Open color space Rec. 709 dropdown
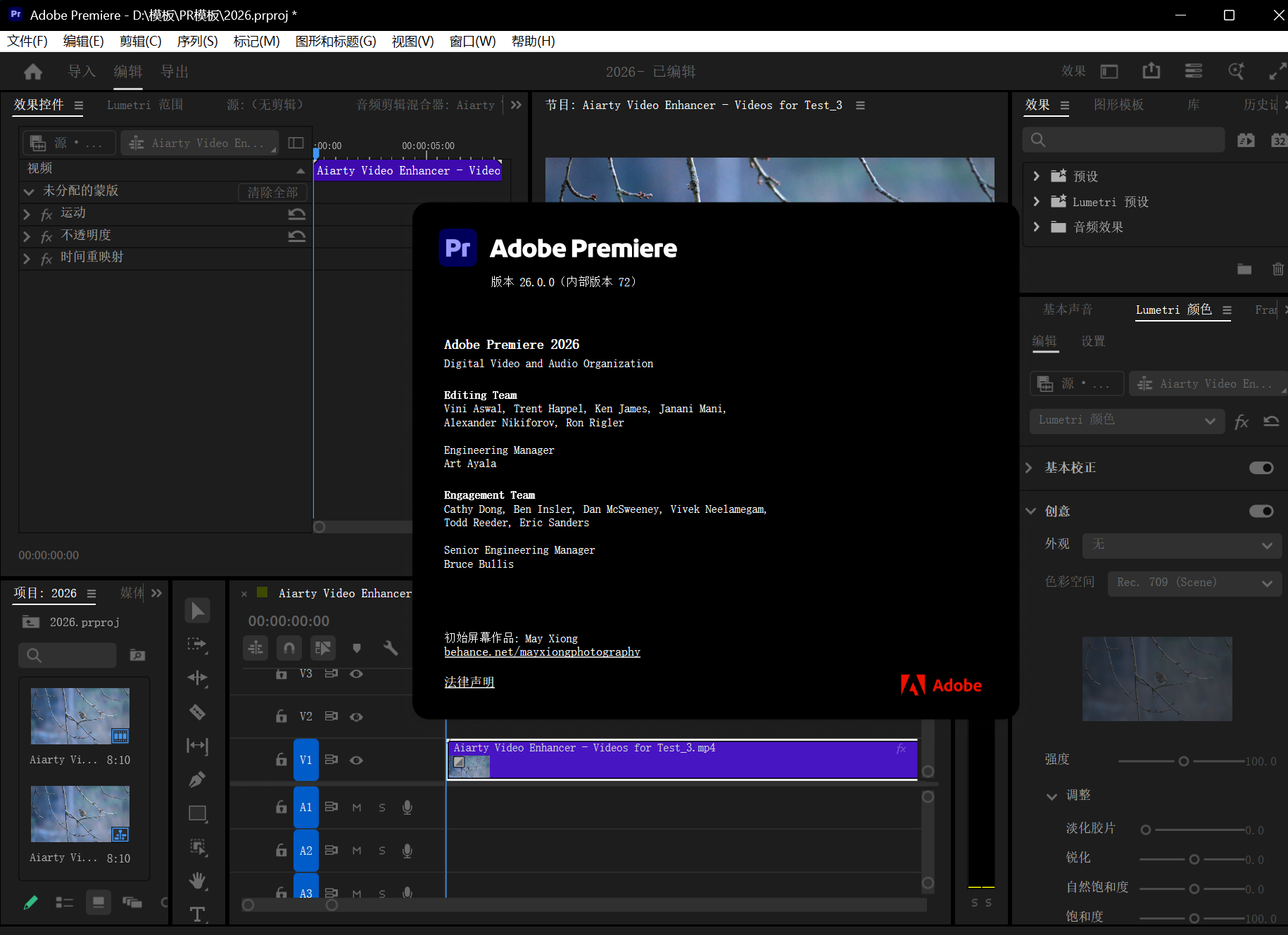 1195,583
